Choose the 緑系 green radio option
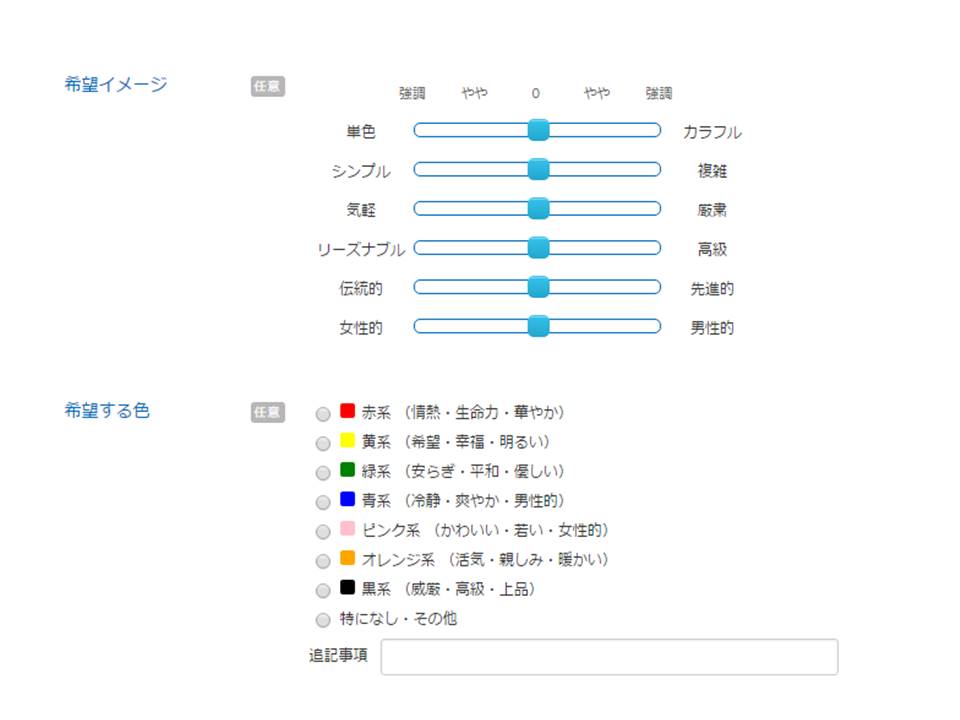This screenshot has width=960, height=720. tap(323, 473)
